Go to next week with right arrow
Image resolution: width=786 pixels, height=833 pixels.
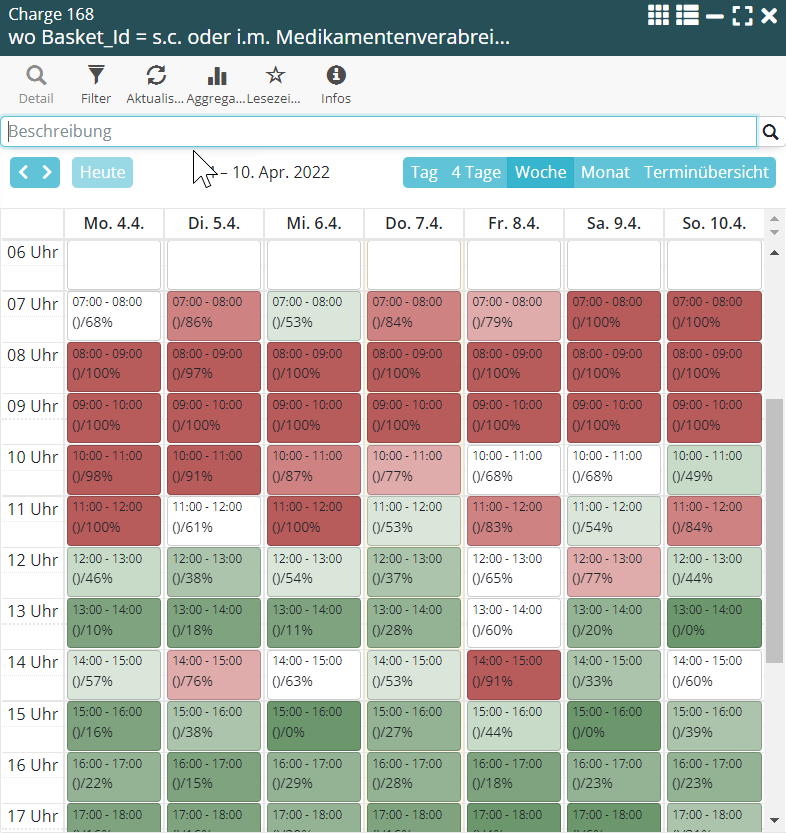point(47,172)
